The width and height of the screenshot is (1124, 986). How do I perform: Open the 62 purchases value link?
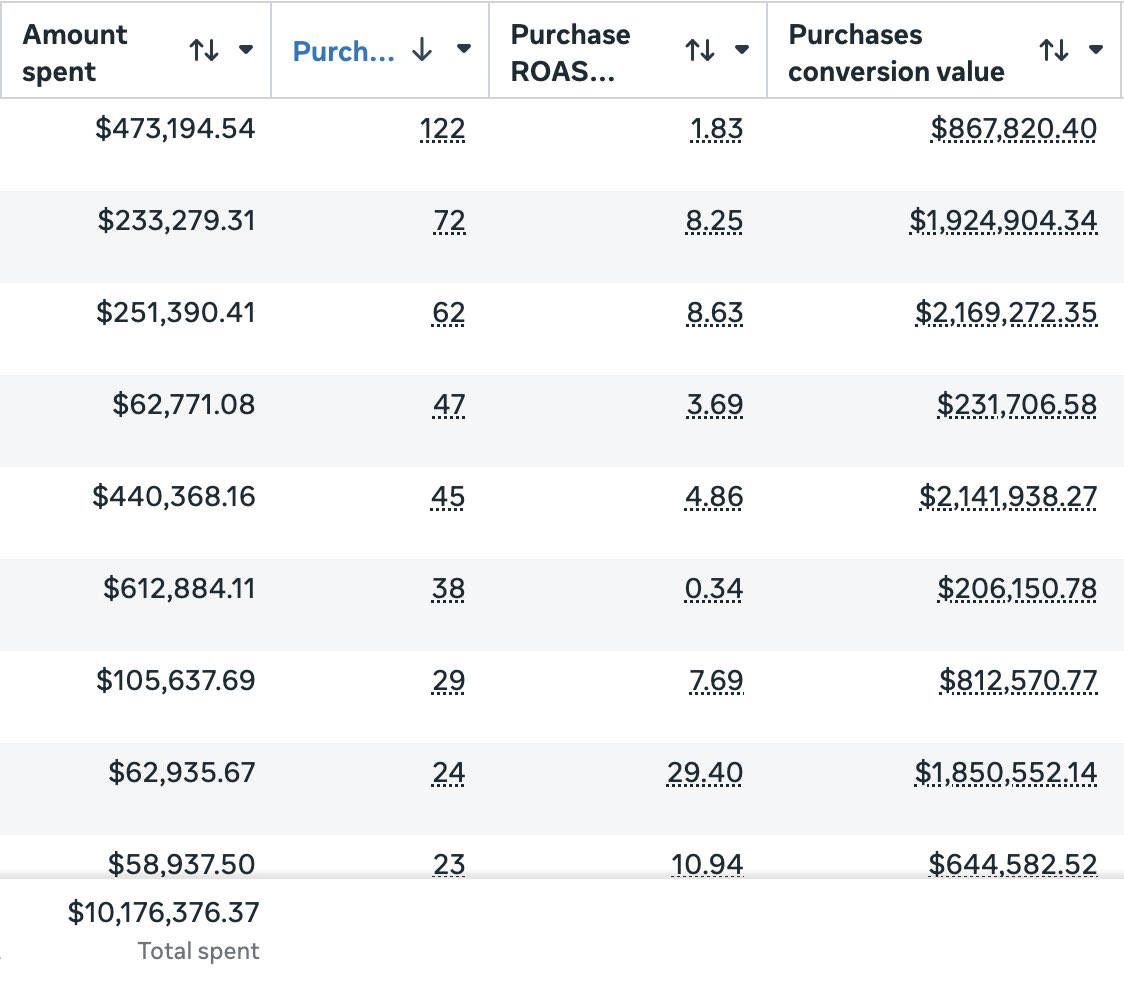[448, 313]
